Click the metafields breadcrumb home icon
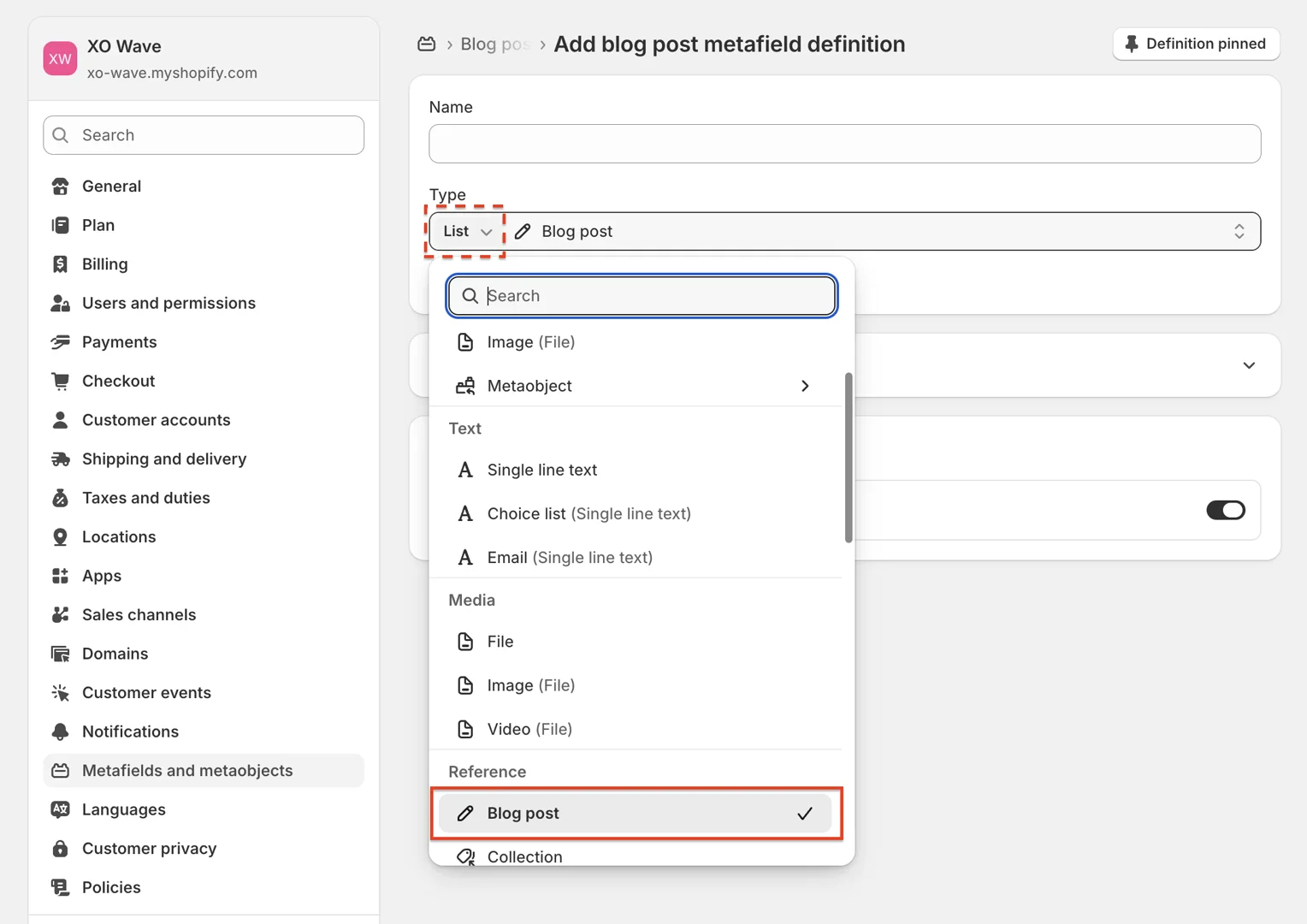 click(x=426, y=44)
